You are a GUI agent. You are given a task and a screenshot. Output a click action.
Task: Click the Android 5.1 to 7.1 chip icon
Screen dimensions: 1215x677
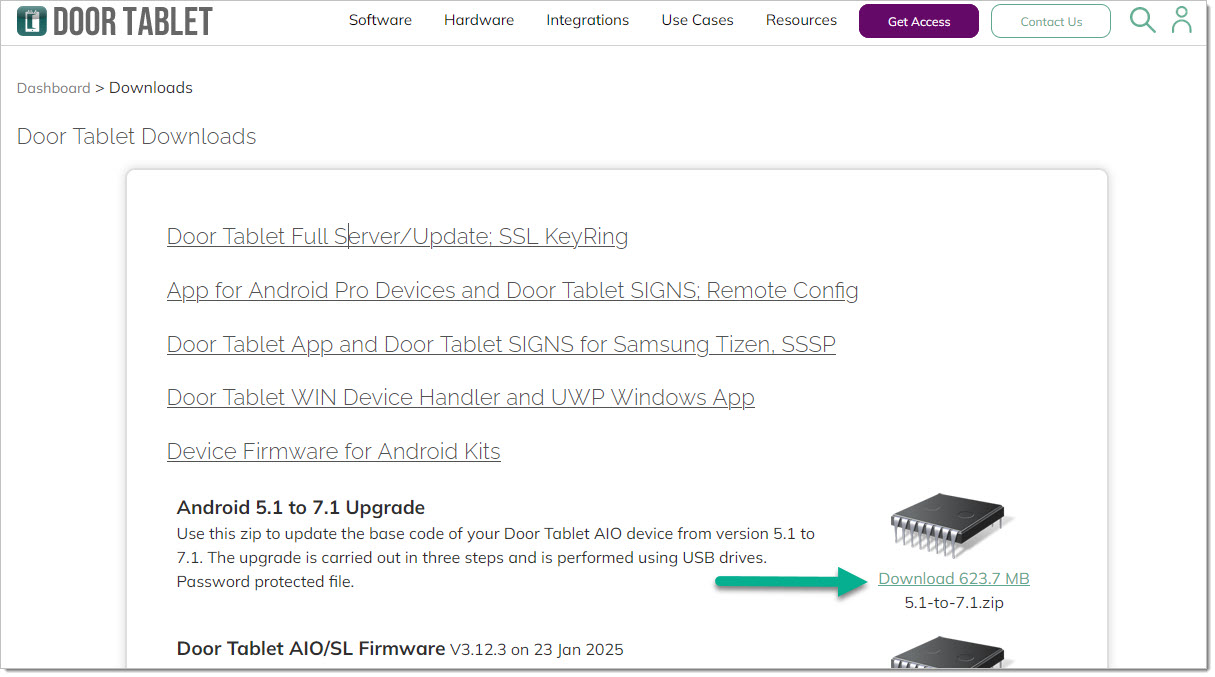[x=952, y=527]
